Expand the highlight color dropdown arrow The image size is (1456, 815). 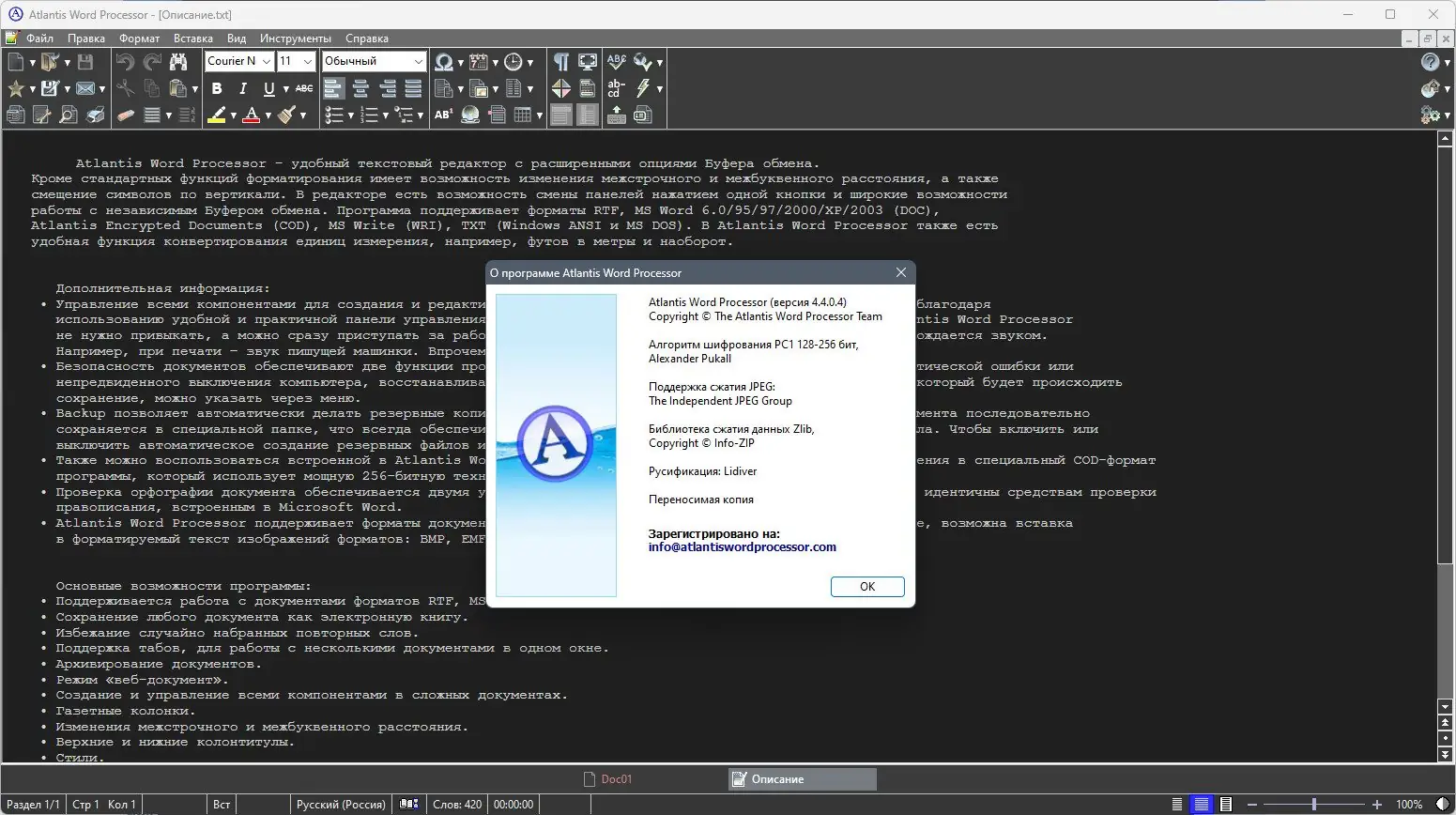[x=233, y=115]
